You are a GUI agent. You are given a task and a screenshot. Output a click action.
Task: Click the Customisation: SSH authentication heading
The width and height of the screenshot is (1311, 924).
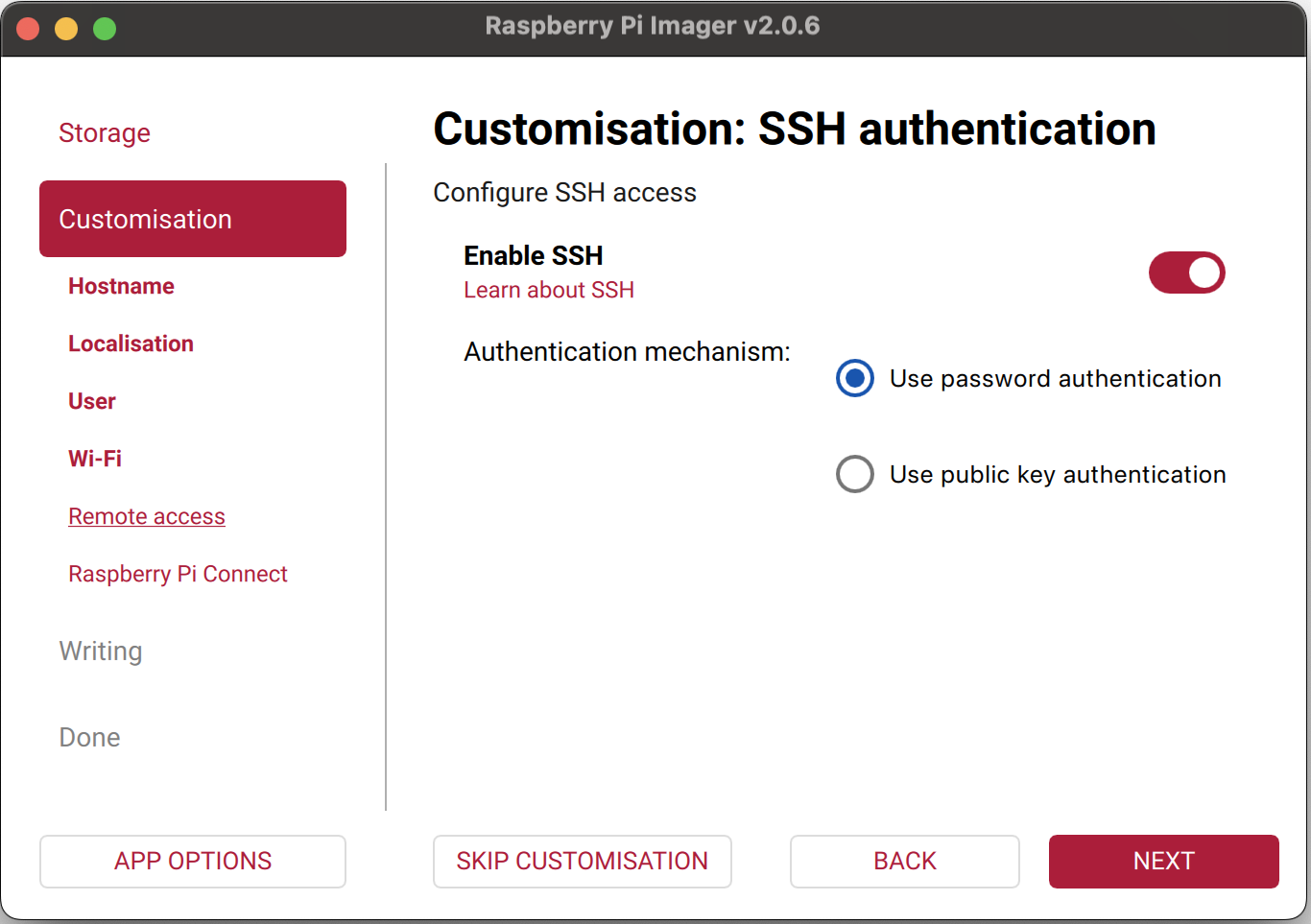click(x=795, y=129)
